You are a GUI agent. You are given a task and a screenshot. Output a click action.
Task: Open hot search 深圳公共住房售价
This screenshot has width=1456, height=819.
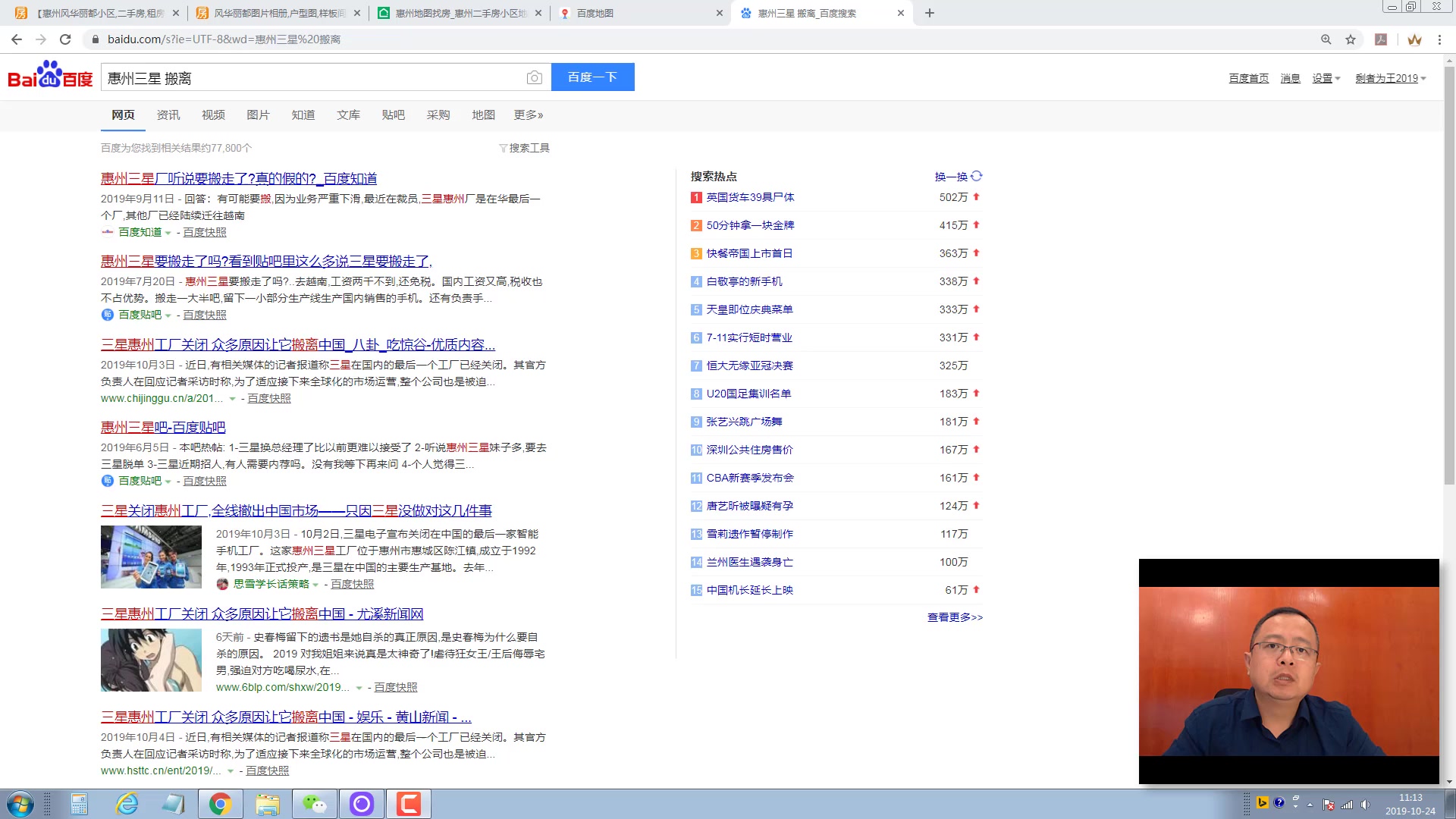pos(750,450)
